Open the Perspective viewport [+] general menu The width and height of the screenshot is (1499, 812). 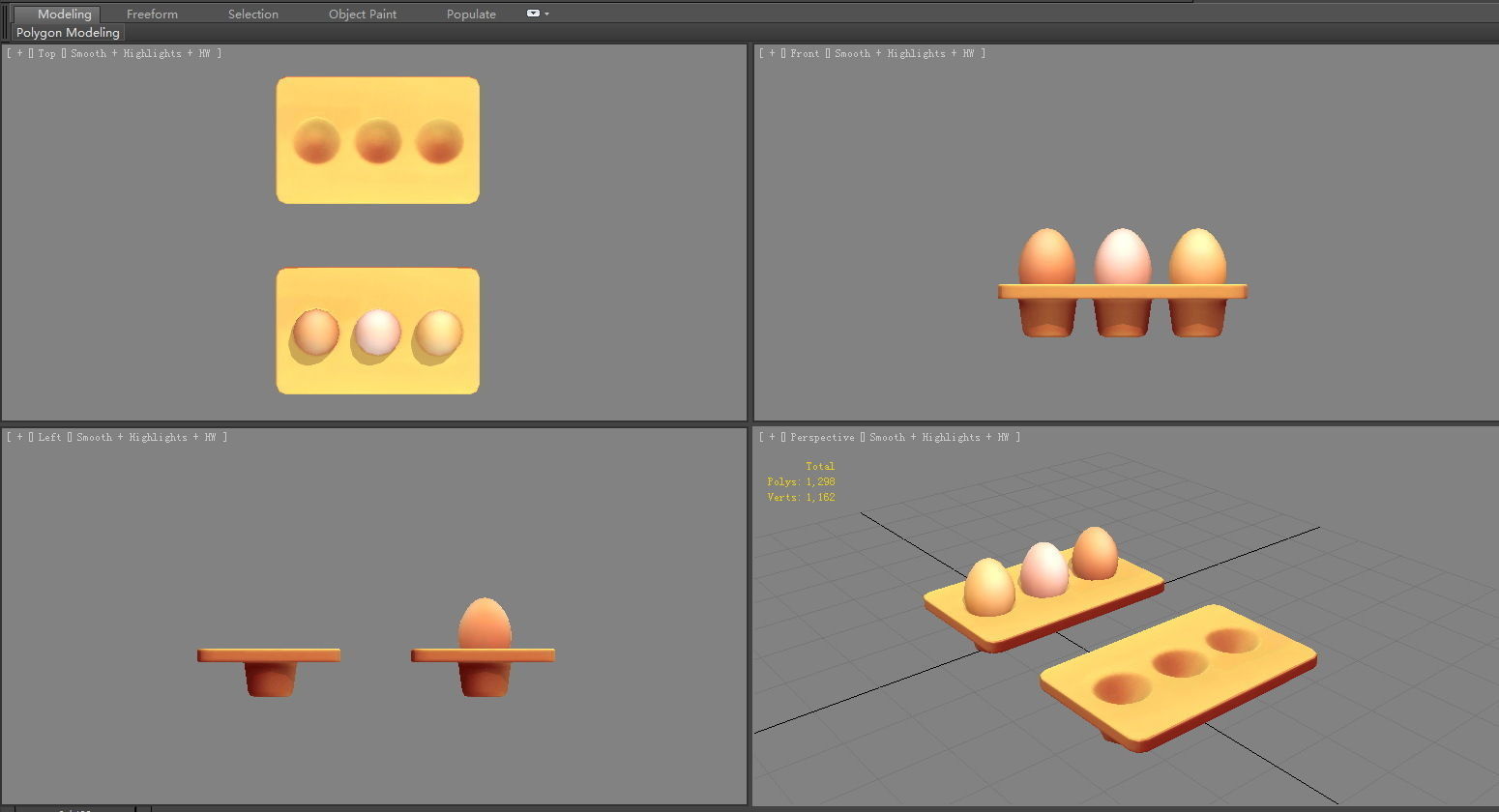coord(772,437)
